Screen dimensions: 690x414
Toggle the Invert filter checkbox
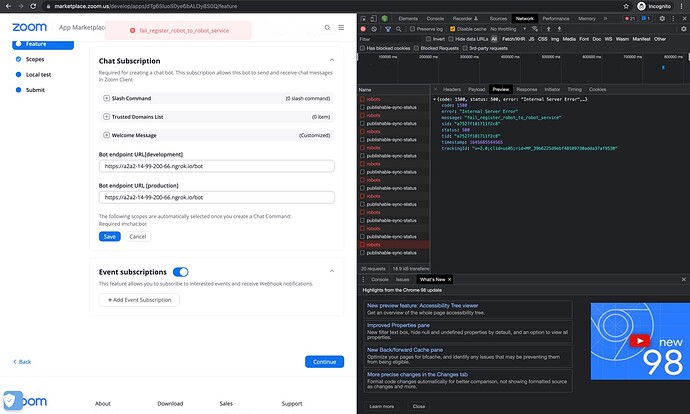(x=428, y=39)
